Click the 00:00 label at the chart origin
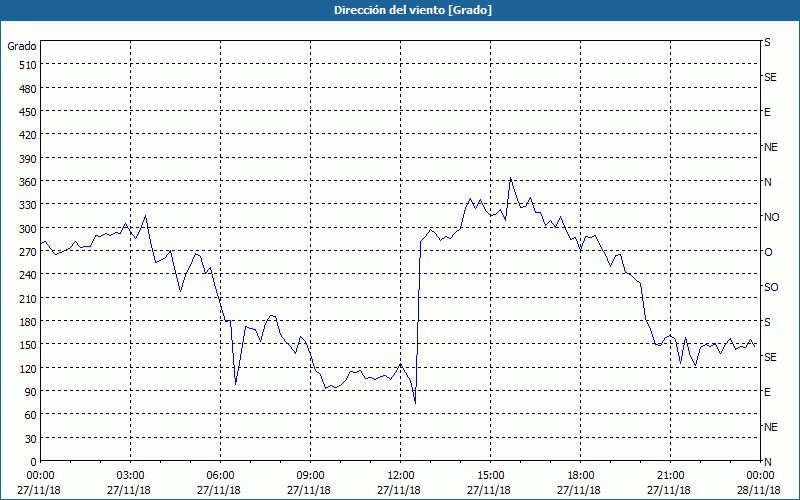The image size is (800, 500). (40, 476)
